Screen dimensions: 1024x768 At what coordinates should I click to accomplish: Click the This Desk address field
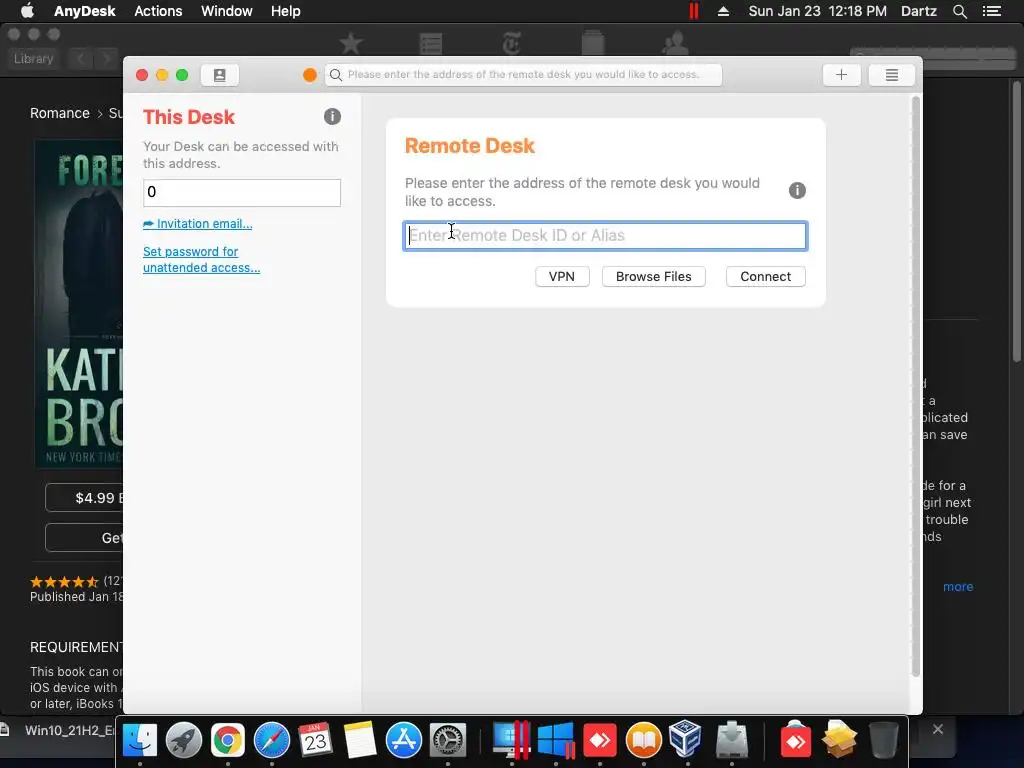click(242, 193)
